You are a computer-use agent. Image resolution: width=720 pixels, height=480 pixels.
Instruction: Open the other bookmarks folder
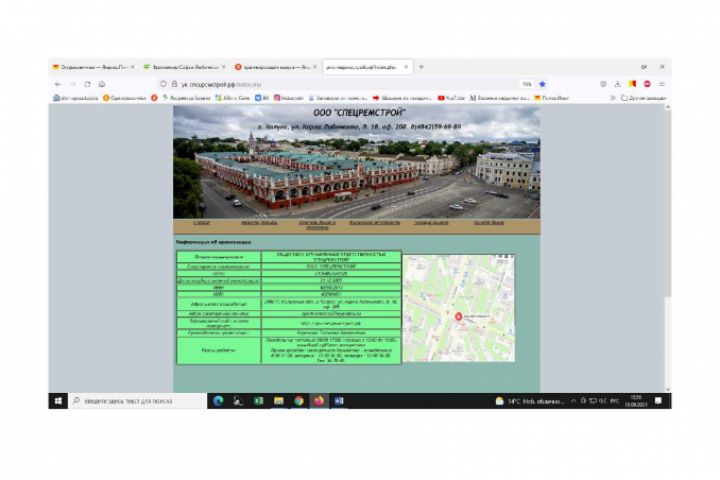click(644, 98)
